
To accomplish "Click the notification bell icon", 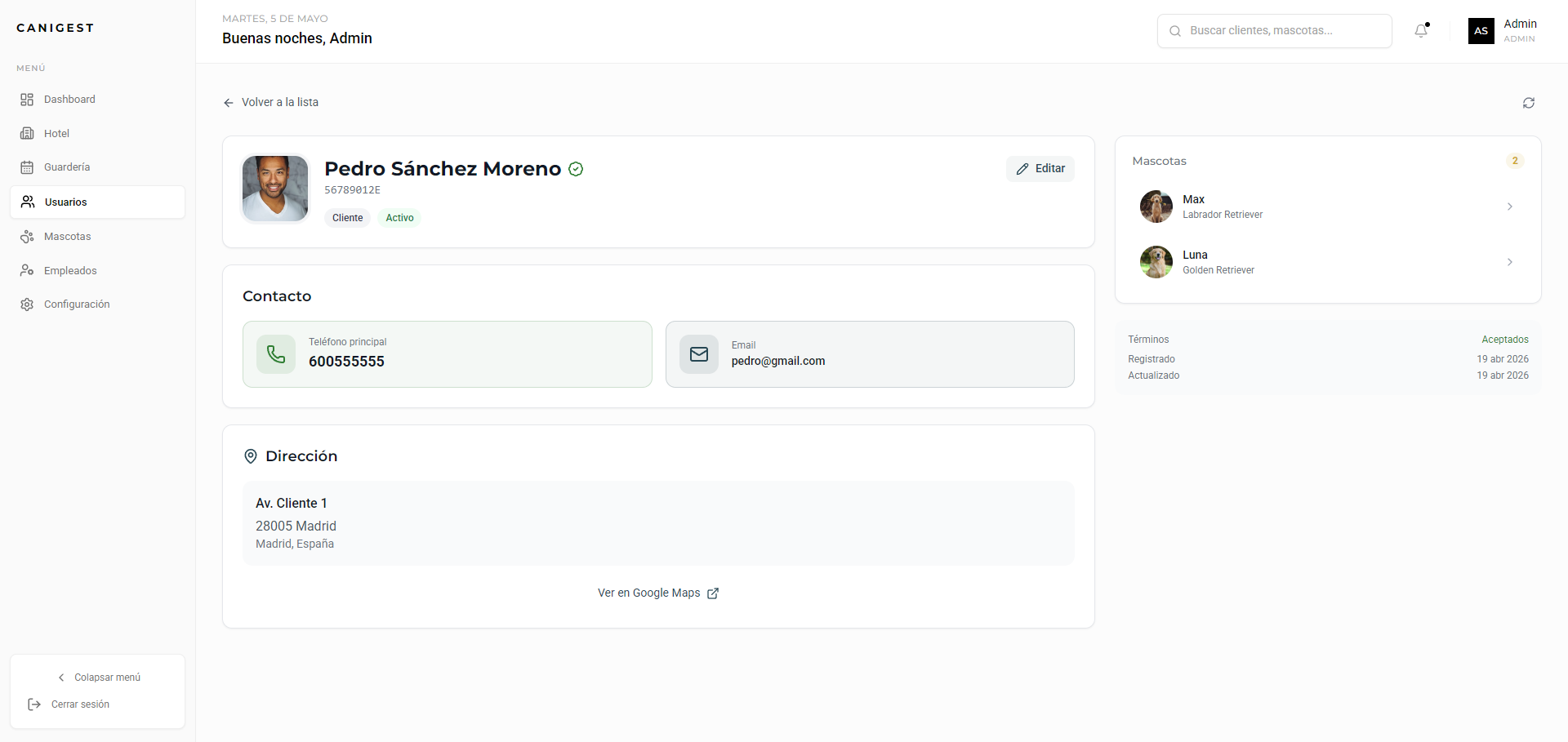I will coord(1421,31).
